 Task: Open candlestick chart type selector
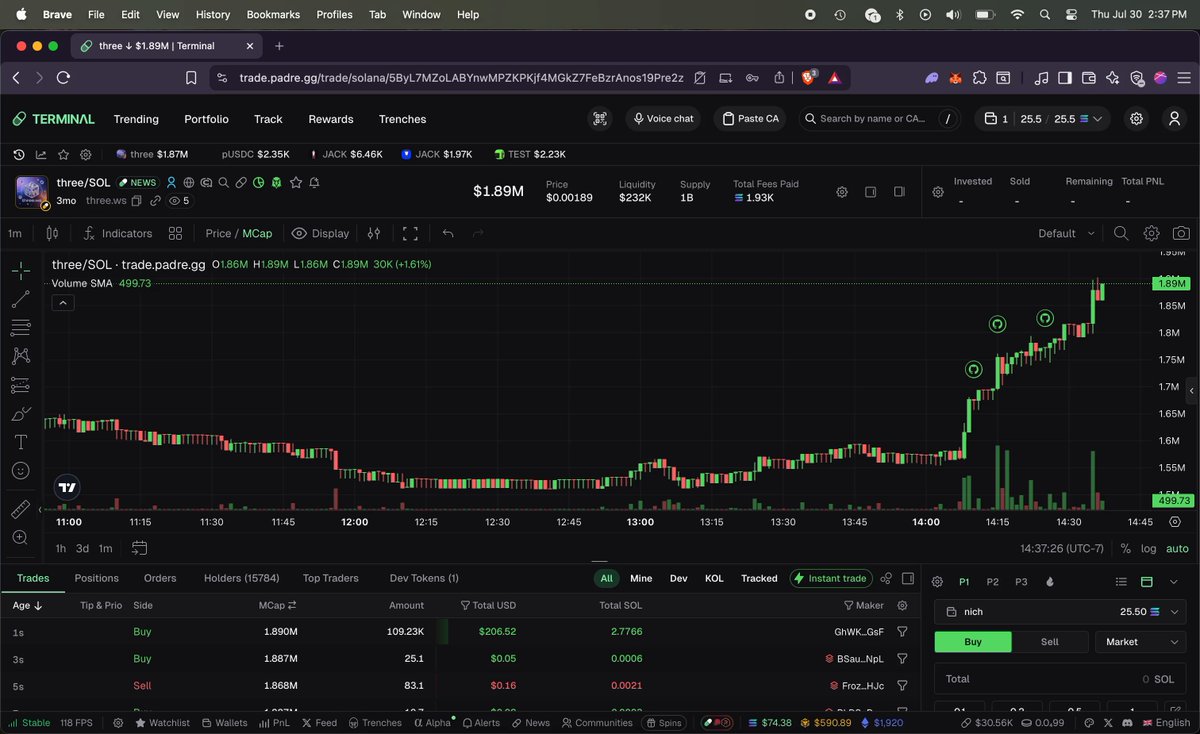[52, 233]
